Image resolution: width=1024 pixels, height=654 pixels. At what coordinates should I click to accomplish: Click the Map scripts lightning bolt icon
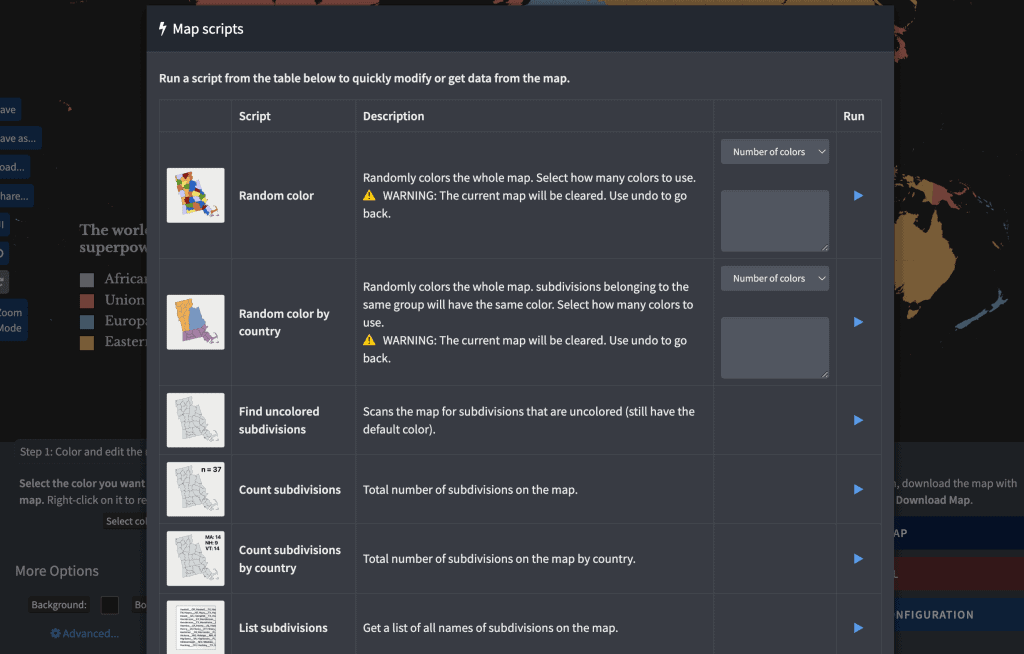click(x=163, y=29)
